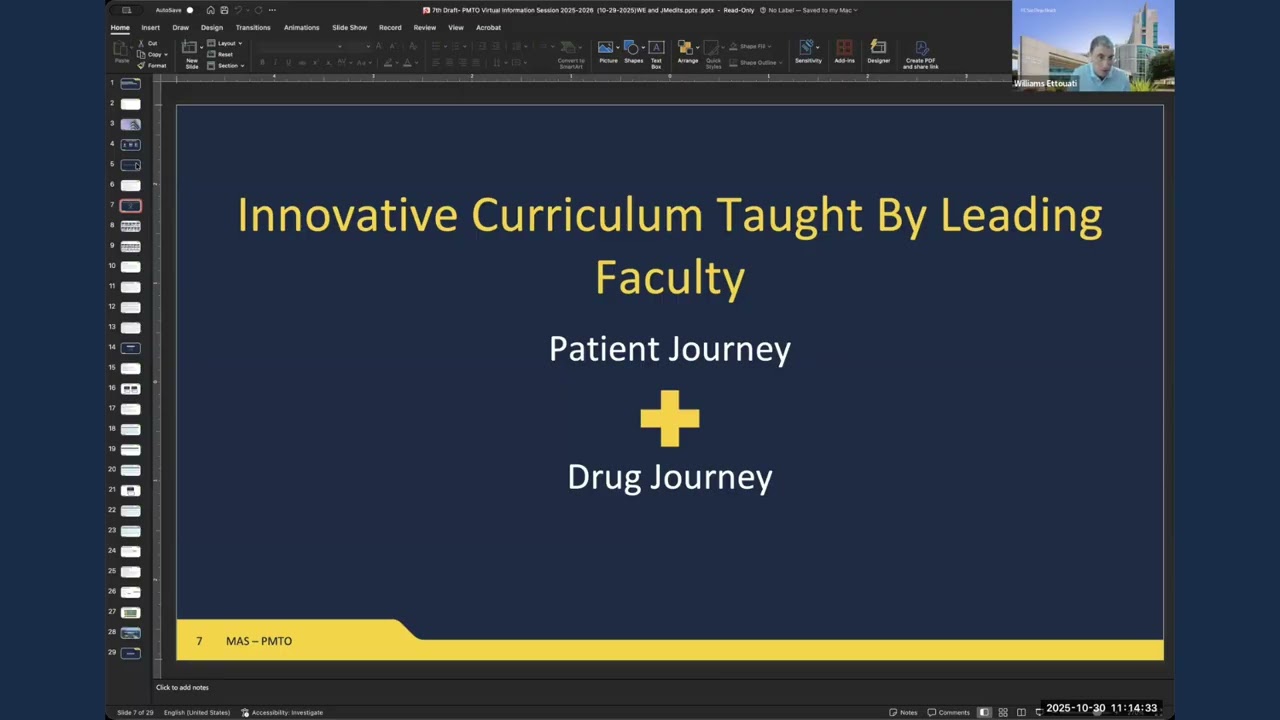Image resolution: width=1280 pixels, height=720 pixels.
Task: Toggle the Comments pane in status bar
Action: 949,712
